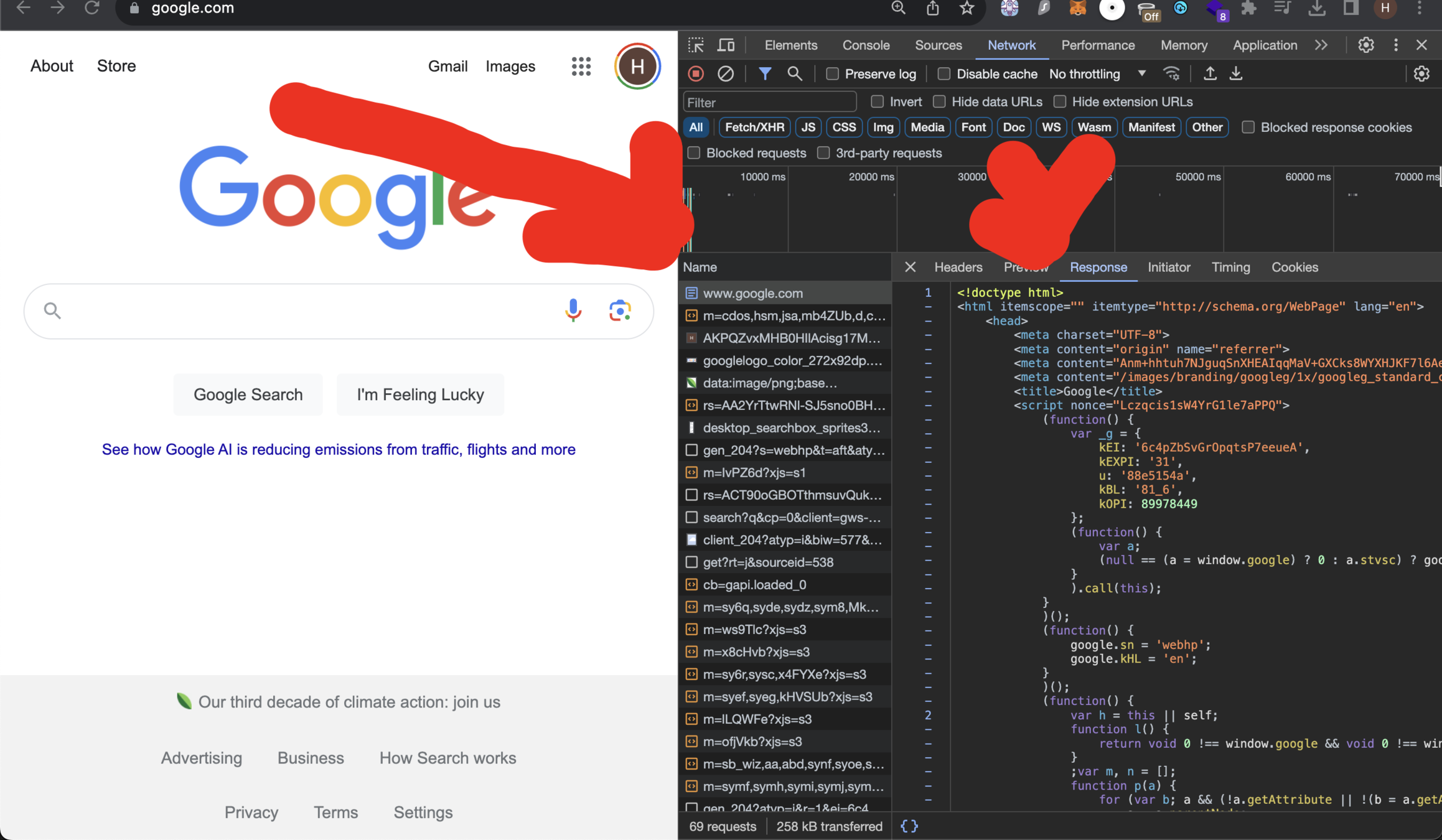Click the export HAR download icon
The width and height of the screenshot is (1442, 840).
pos(1236,74)
